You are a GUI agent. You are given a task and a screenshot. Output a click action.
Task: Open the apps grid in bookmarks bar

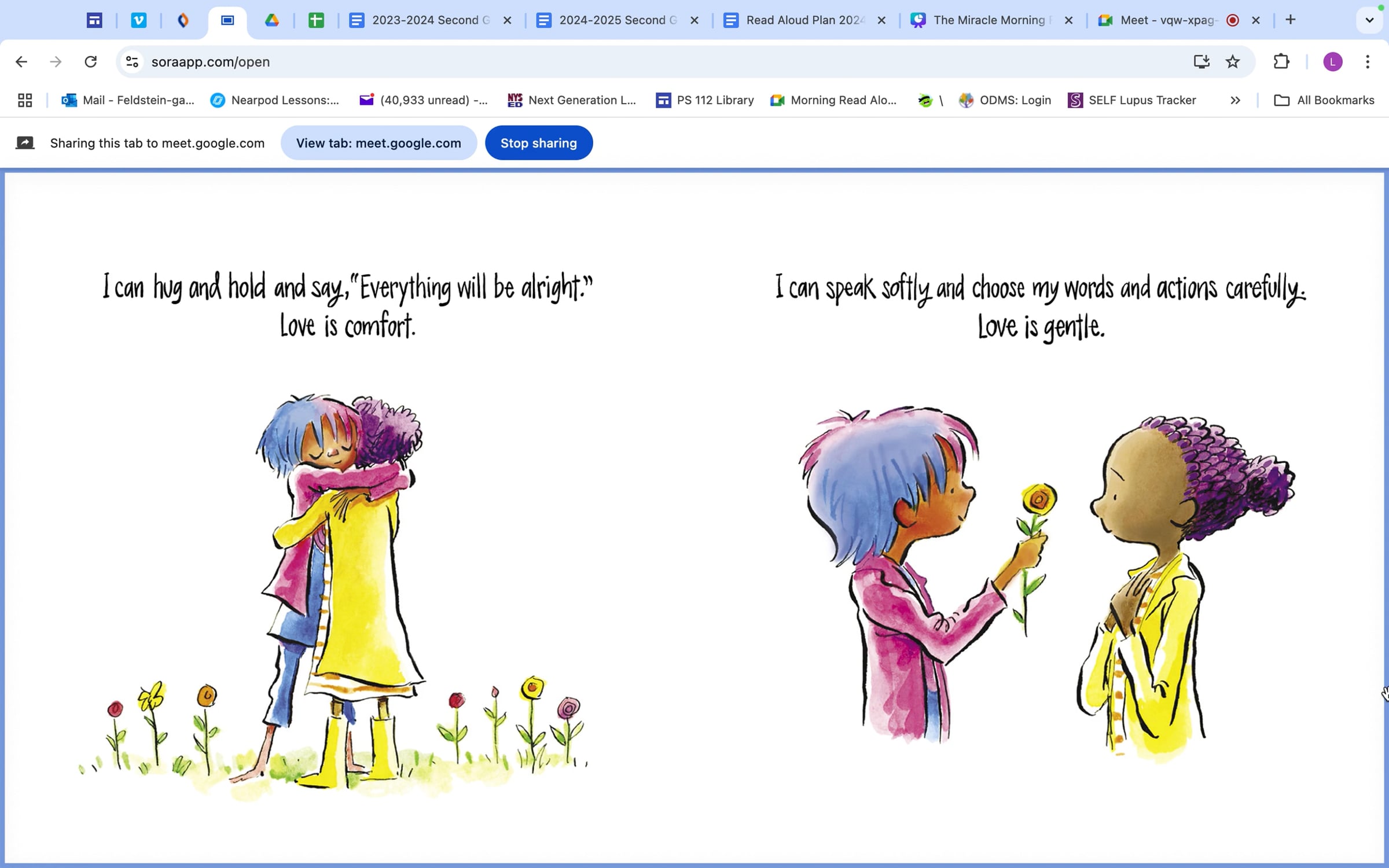[x=25, y=100]
